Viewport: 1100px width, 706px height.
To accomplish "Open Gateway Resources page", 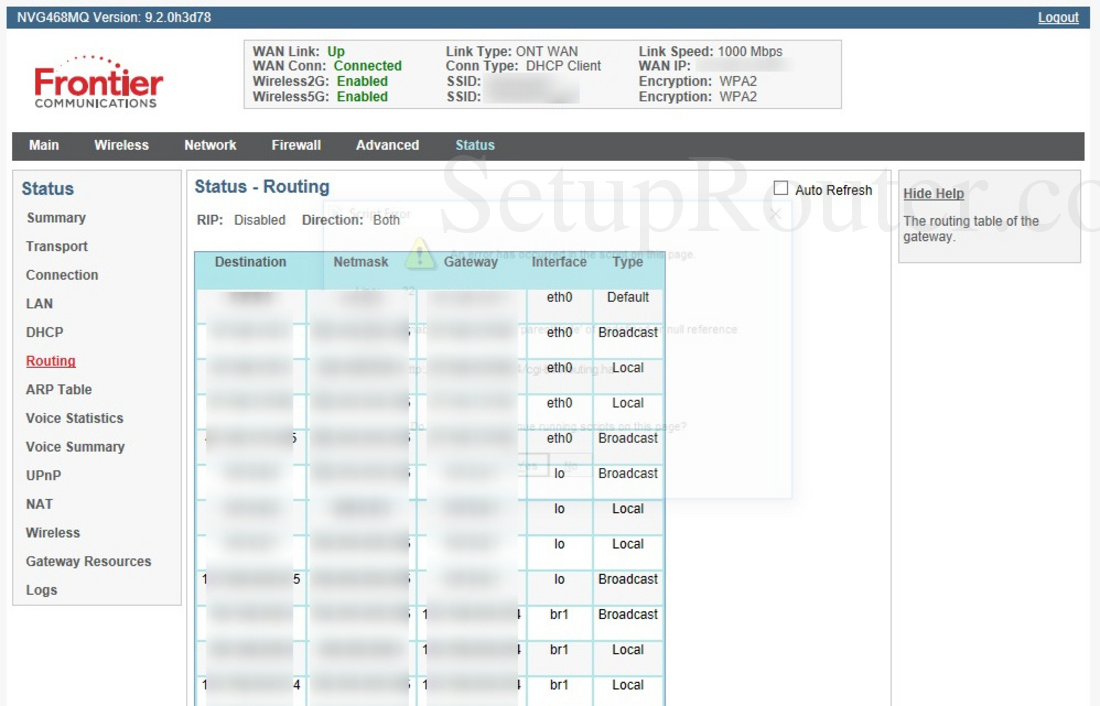I will (89, 562).
